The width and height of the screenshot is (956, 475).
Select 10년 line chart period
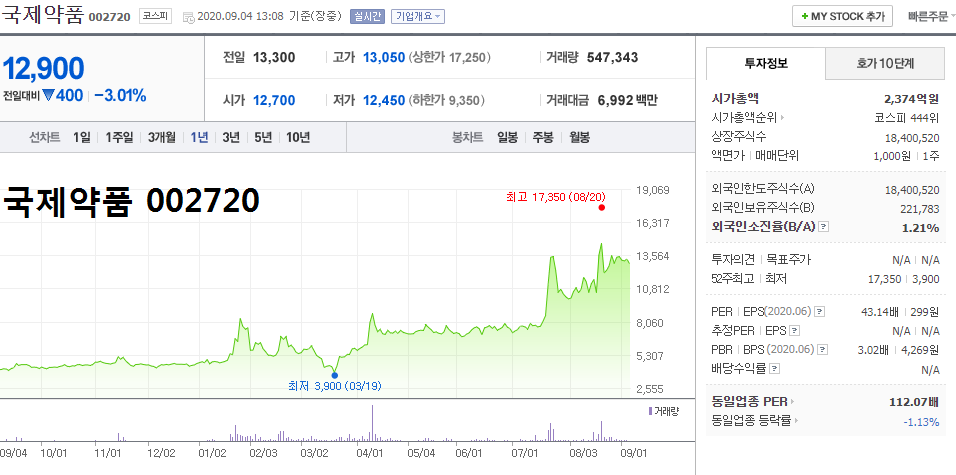click(298, 137)
